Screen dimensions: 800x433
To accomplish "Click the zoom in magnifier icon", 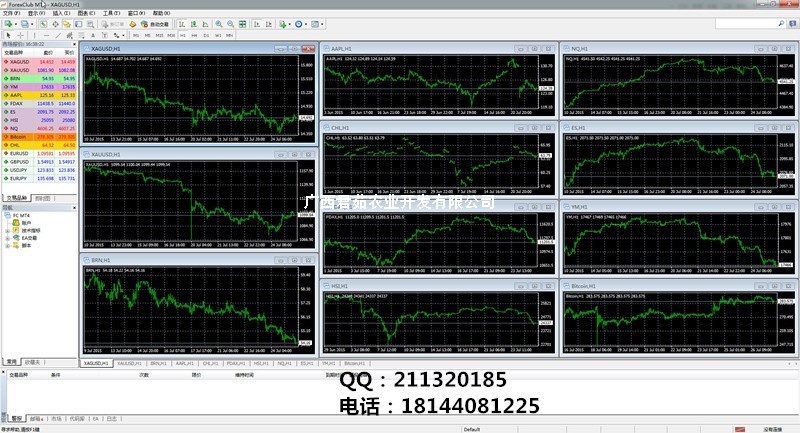I will pos(219,24).
